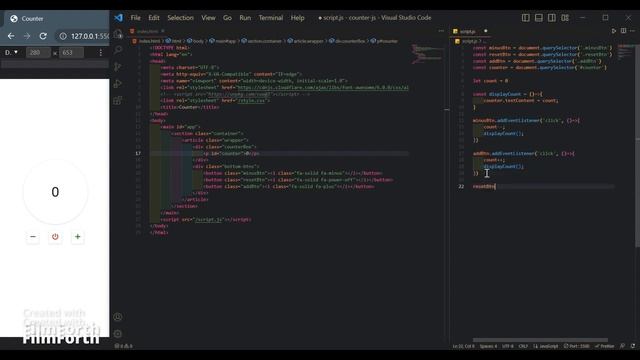
Task: Click errors and warnings status bar indicator
Action: pyautogui.click(x=123, y=346)
